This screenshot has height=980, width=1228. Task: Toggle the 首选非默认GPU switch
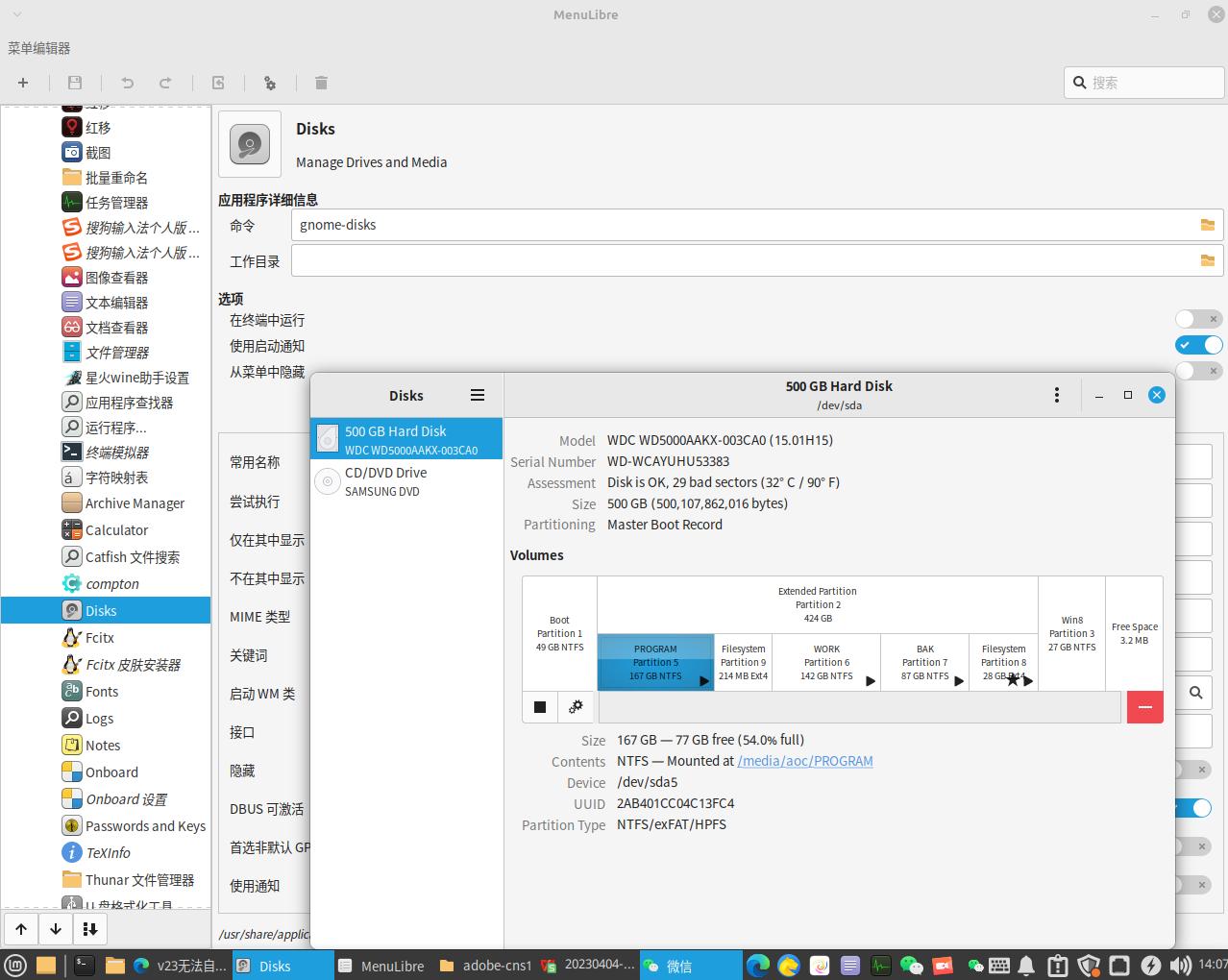(x=1193, y=846)
